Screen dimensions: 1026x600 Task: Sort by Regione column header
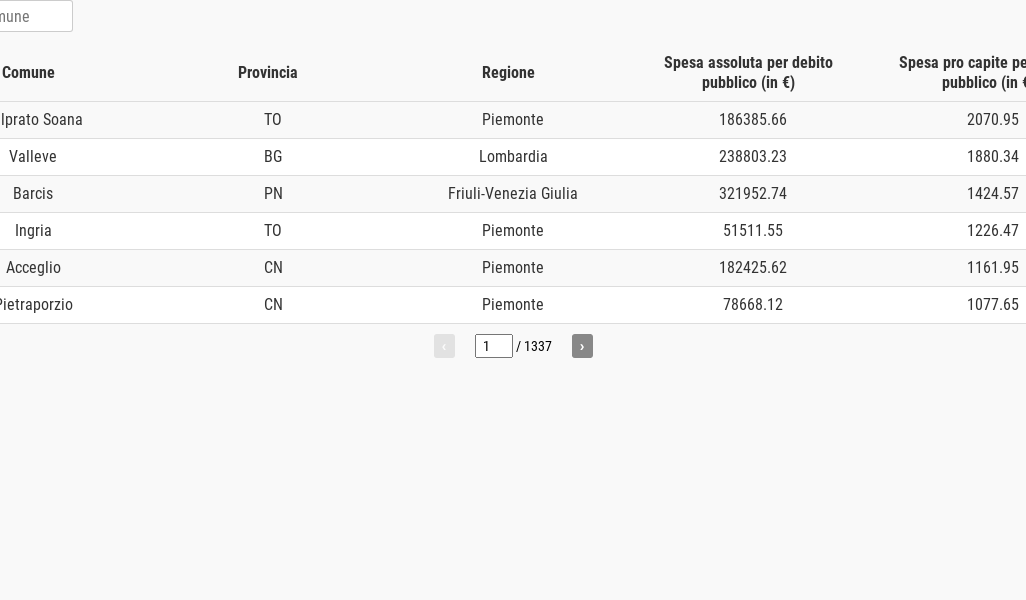coord(508,73)
